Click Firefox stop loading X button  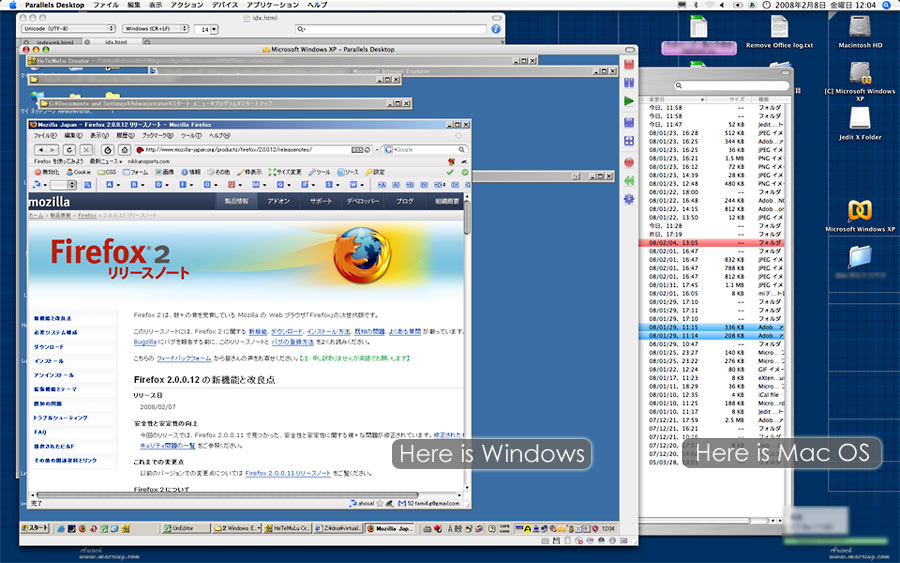point(86,150)
